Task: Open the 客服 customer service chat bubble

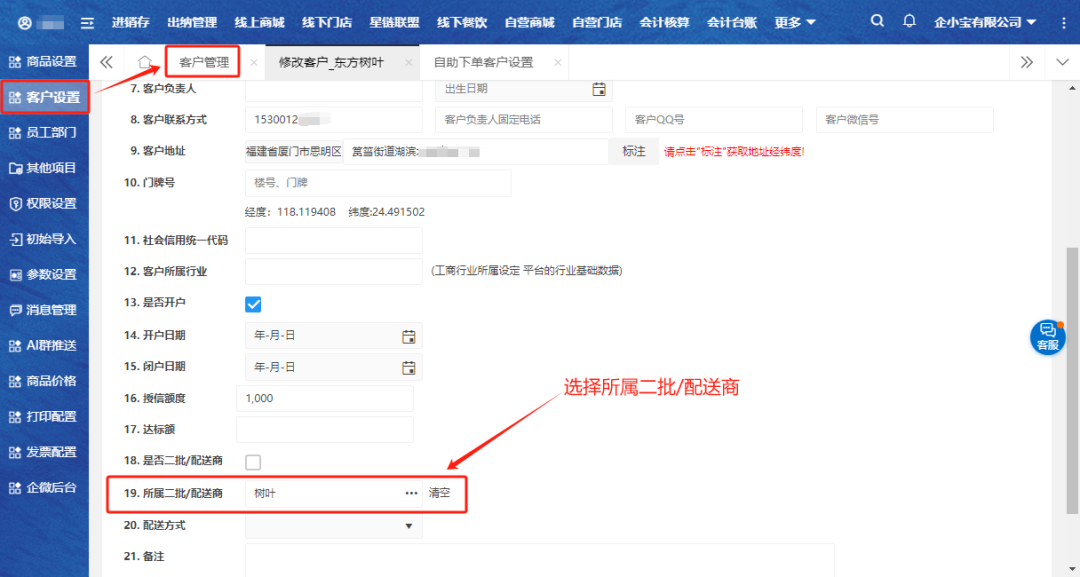Action: (x=1047, y=337)
